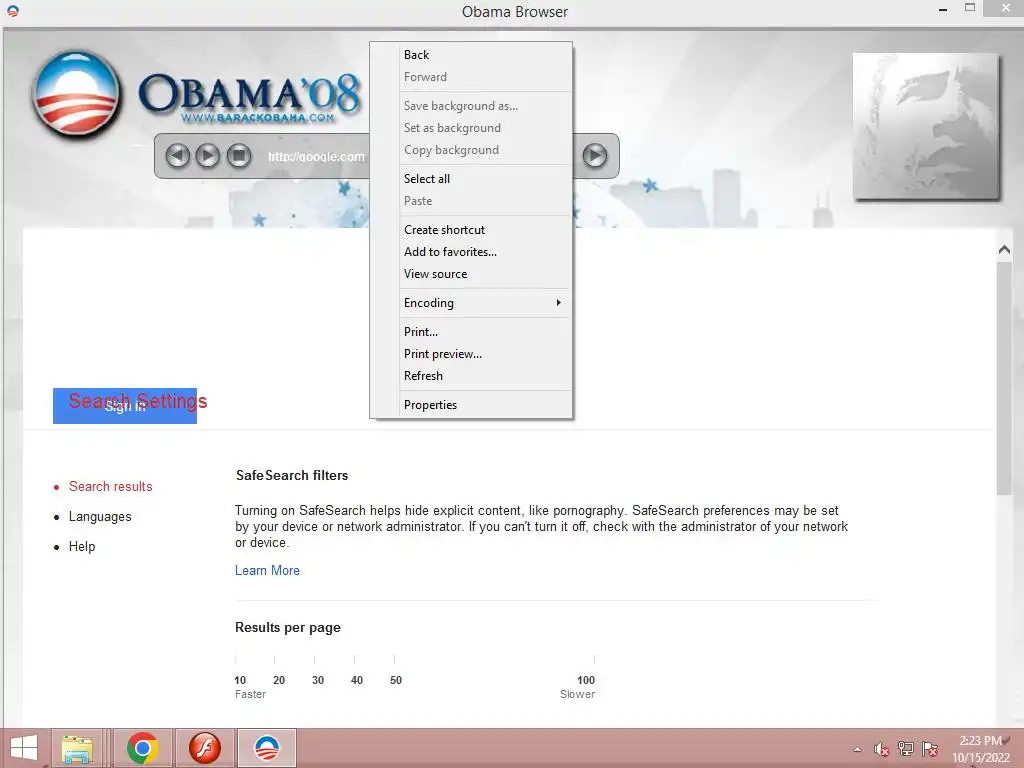Choose Back in the context menu
This screenshot has width=1024, height=768.
(x=471, y=55)
